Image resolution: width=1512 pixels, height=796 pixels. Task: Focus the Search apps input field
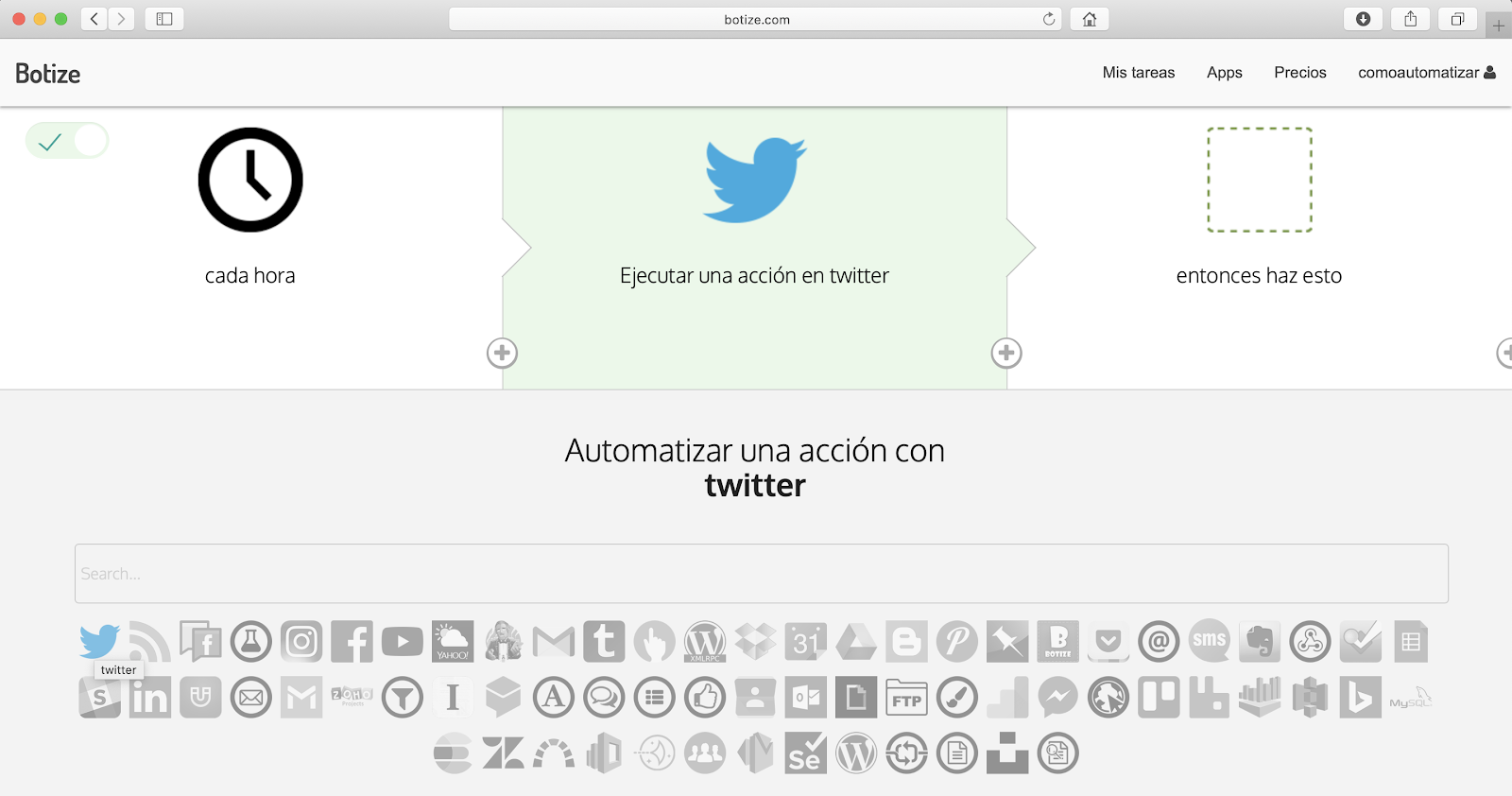[762, 574]
